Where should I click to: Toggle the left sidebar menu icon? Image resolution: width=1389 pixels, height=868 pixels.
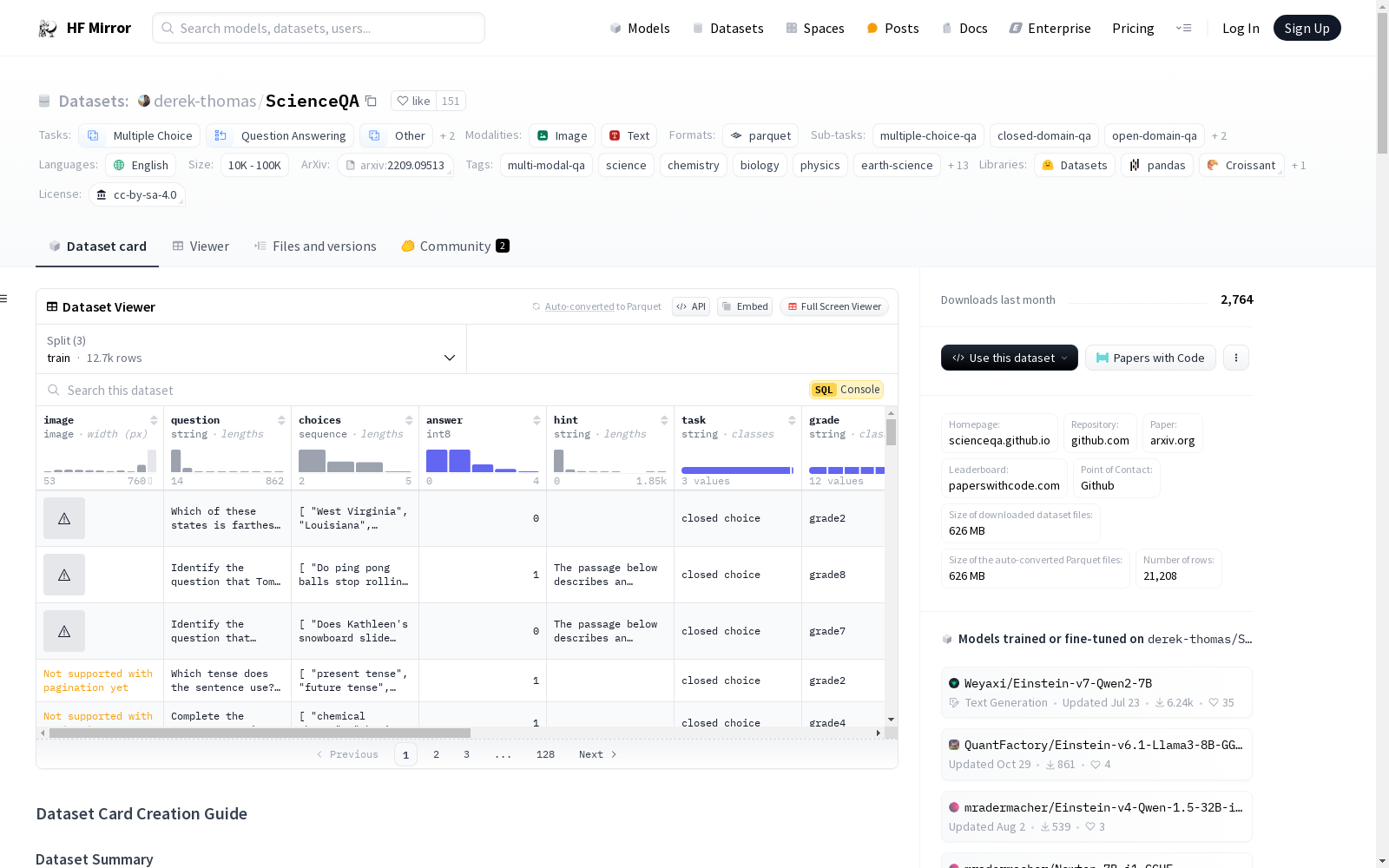[x=3, y=299]
